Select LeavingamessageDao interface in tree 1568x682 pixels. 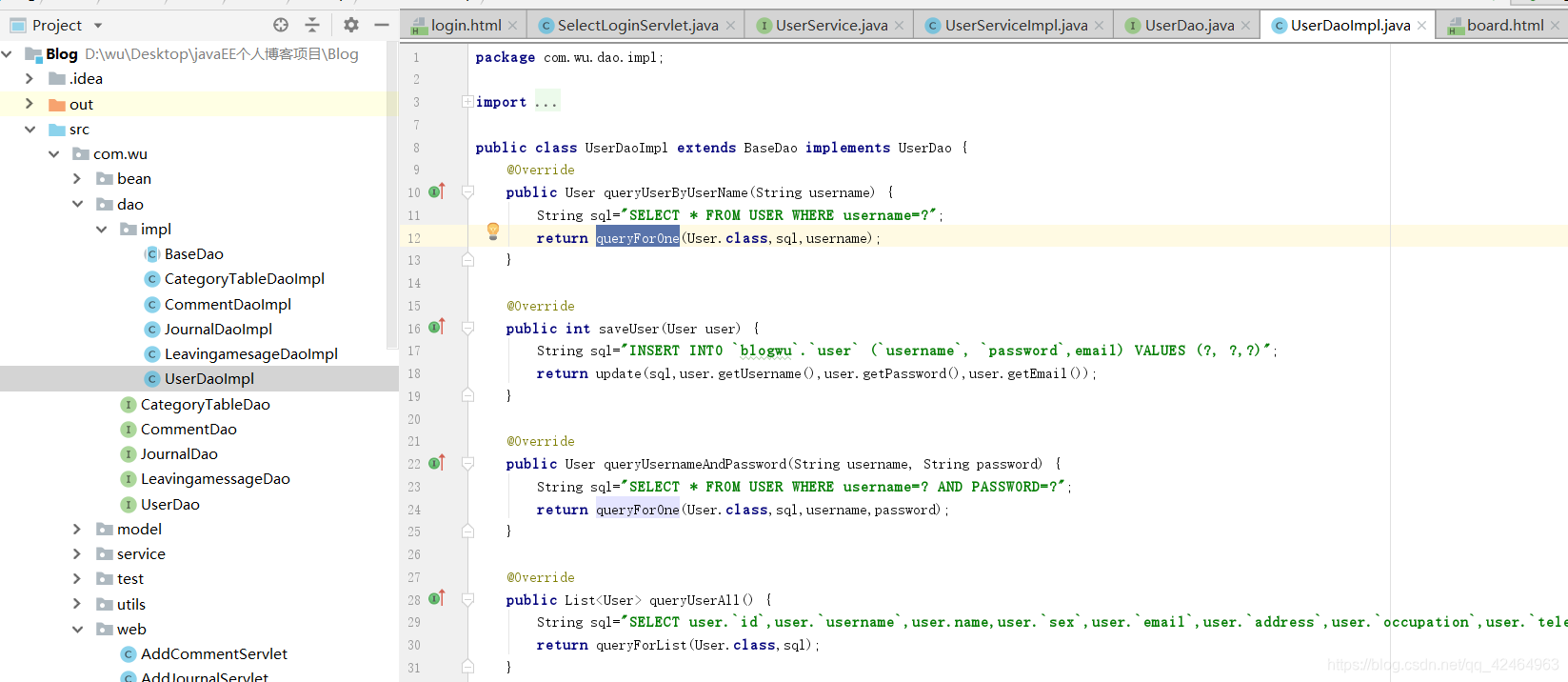215,479
